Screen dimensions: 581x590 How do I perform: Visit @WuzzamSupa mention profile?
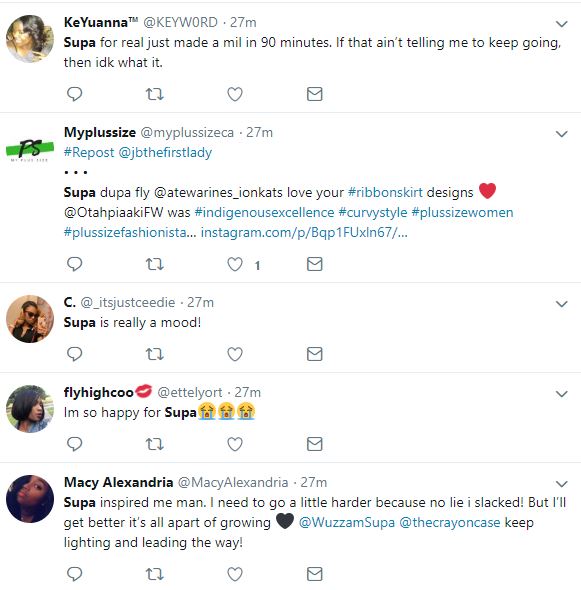pos(347,523)
